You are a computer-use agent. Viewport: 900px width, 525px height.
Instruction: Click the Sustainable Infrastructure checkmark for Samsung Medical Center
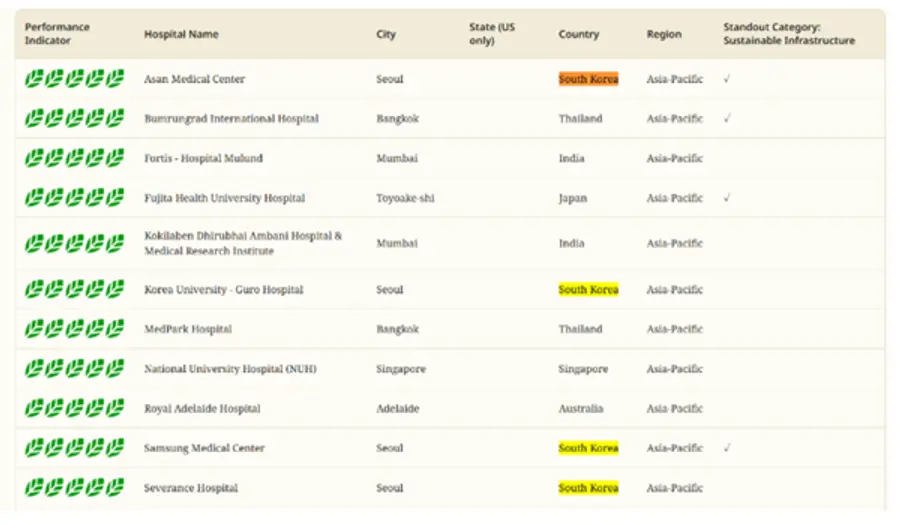tap(727, 448)
